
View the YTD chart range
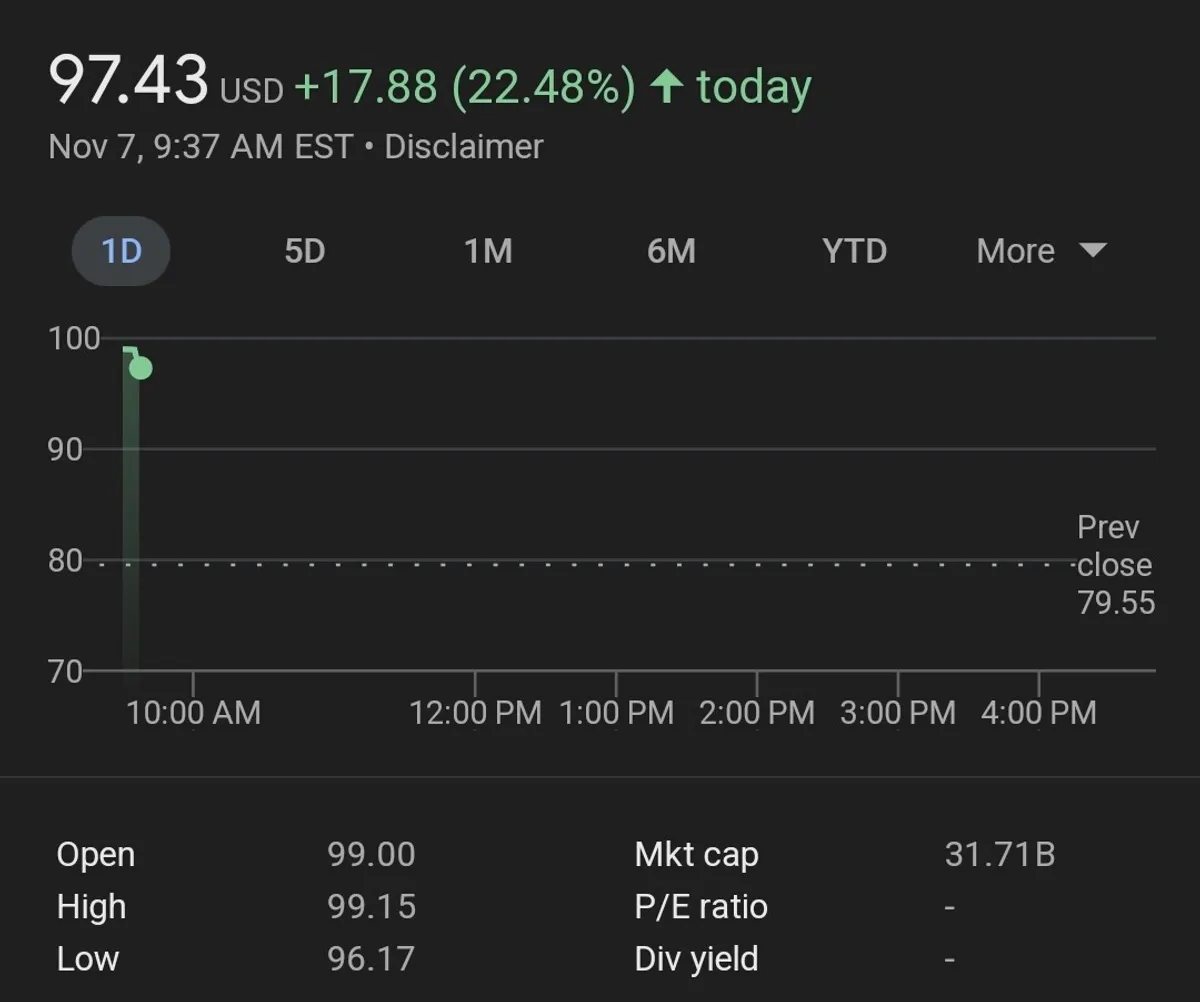pyautogui.click(x=854, y=251)
